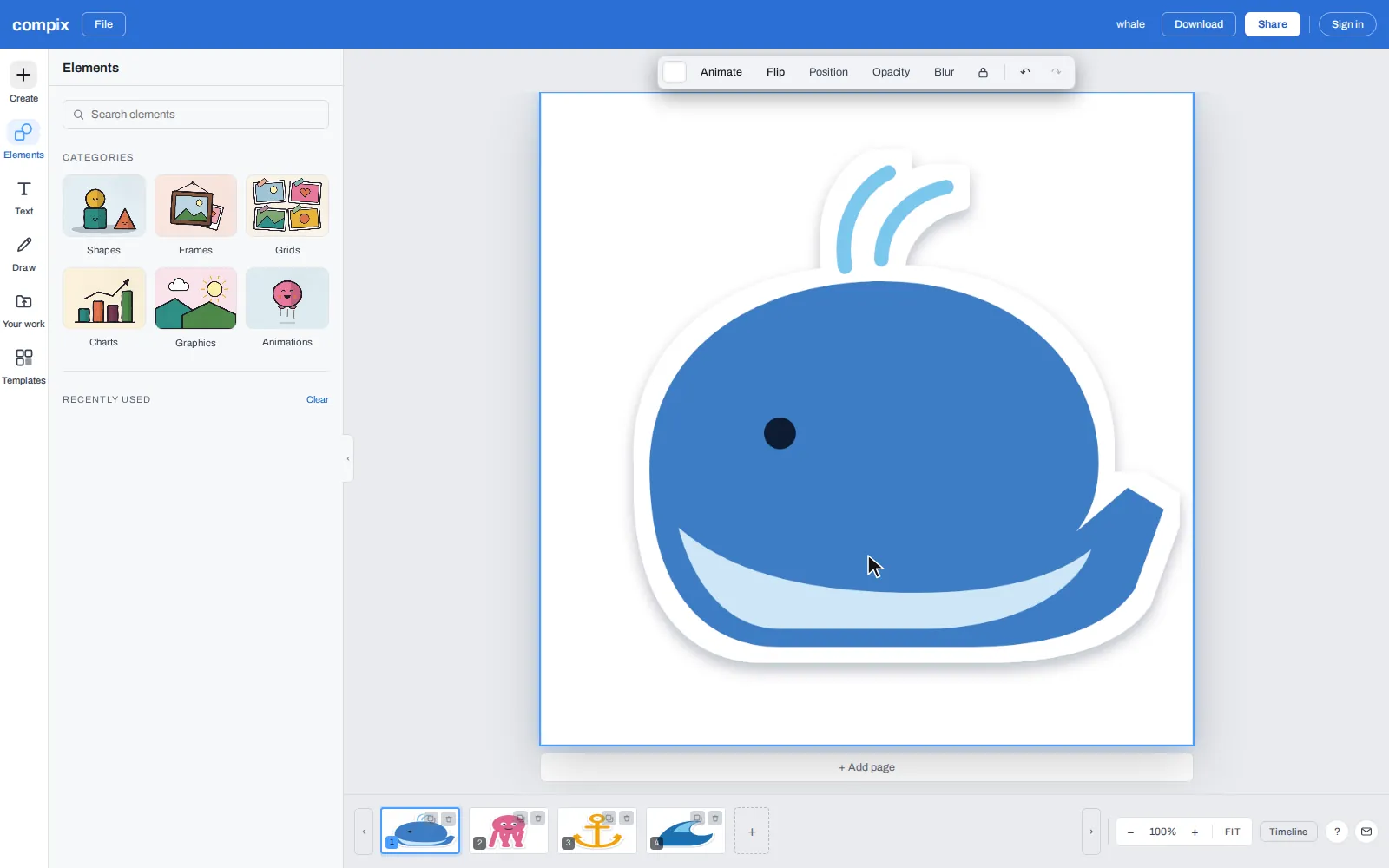Select the Draw pencil tool
This screenshot has width=1389, height=868.
23,254
